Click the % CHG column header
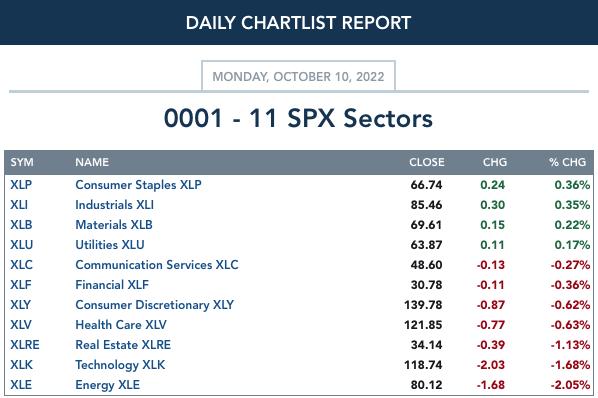 click(x=567, y=162)
